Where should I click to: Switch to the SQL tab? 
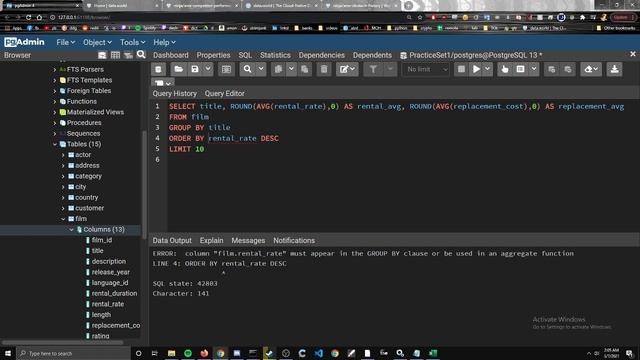pos(245,55)
